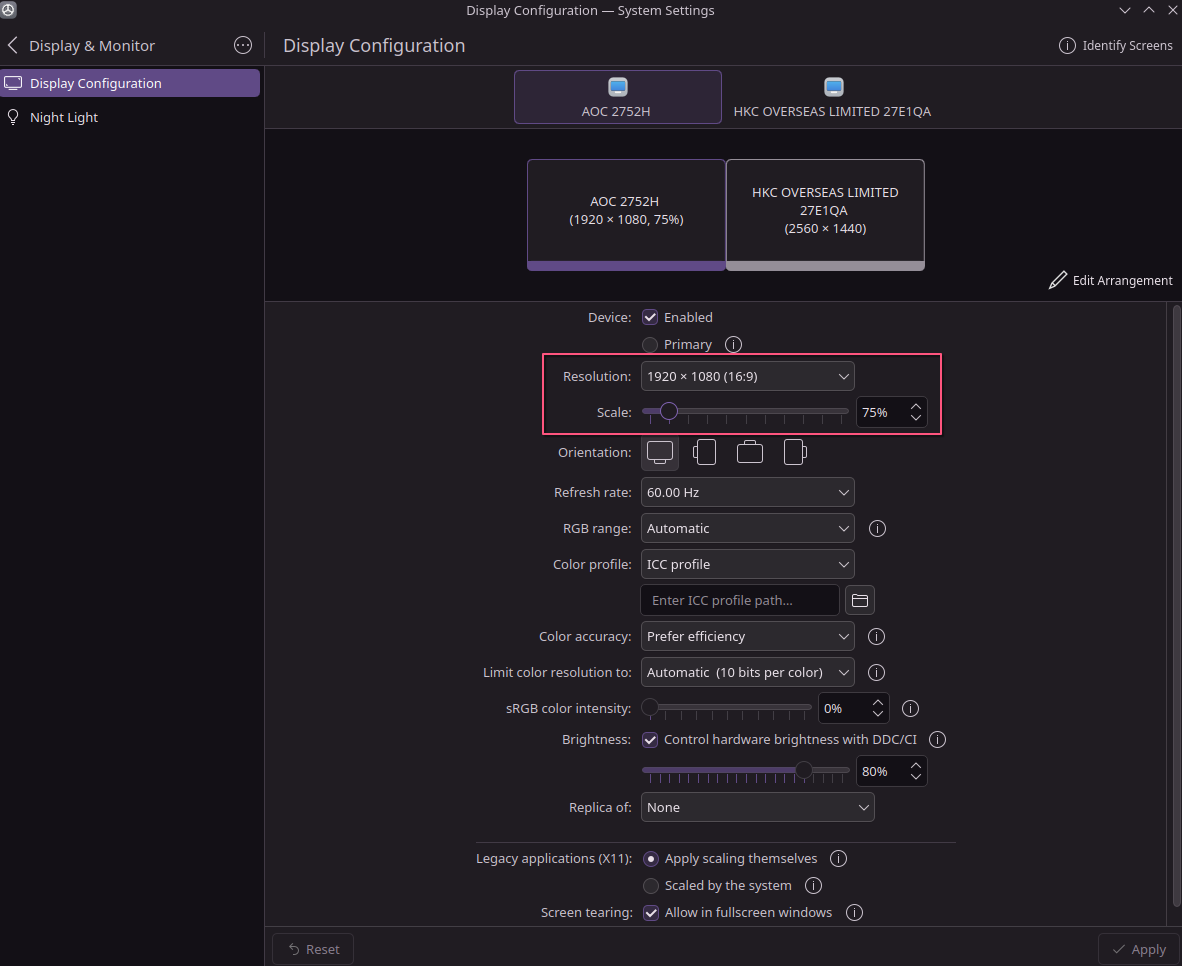Open the sidebar options menu (three dots)

click(243, 45)
